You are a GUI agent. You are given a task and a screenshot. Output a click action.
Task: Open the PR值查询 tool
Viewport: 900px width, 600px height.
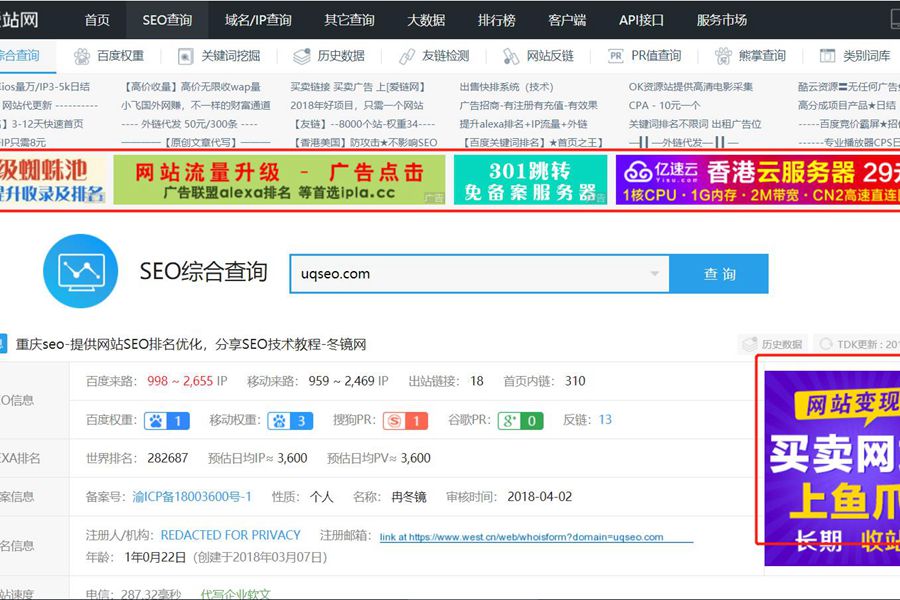pos(645,55)
